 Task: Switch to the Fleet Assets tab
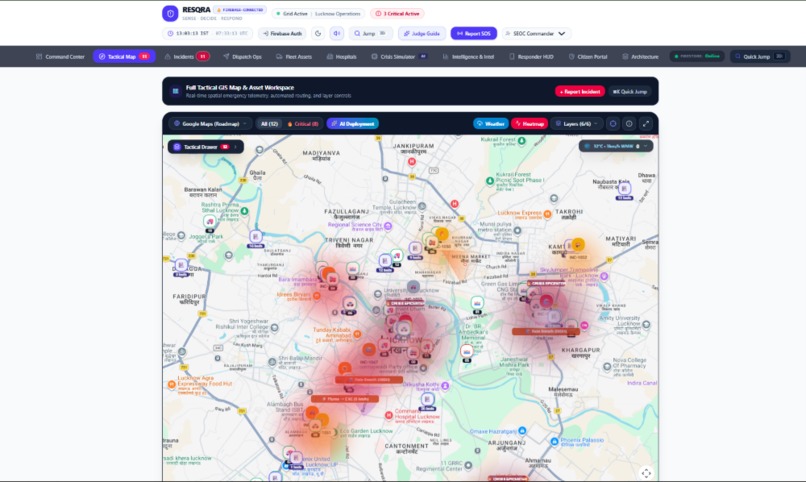pyautogui.click(x=294, y=57)
